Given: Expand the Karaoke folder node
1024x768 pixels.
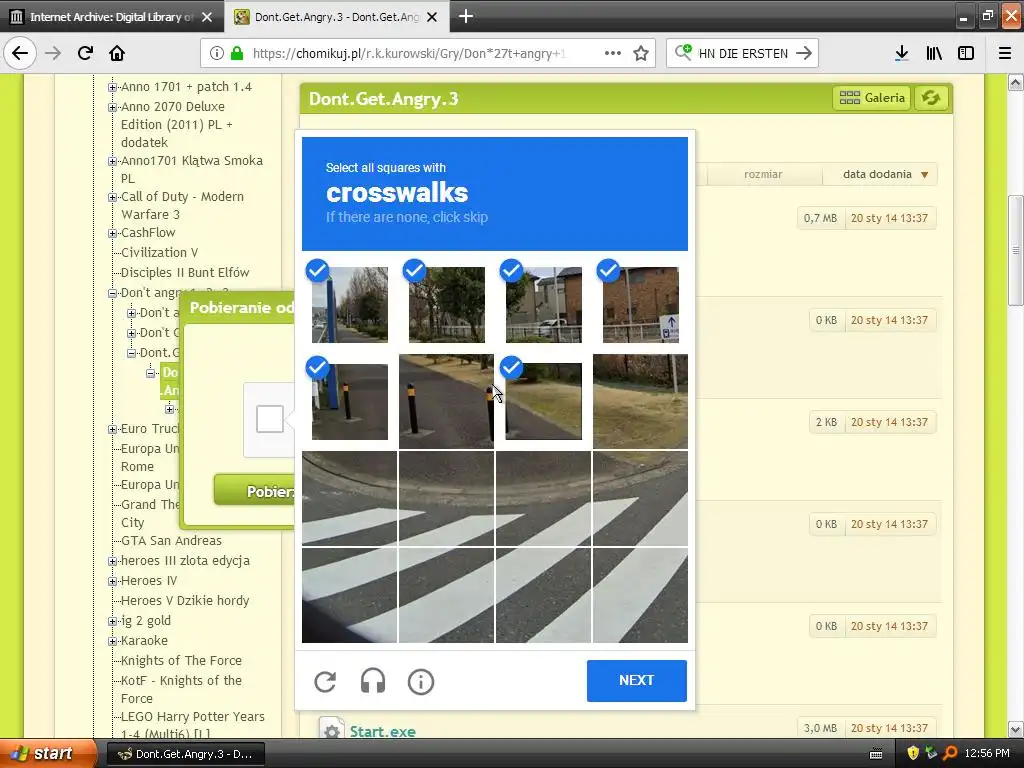Looking at the screenshot, I should click(112, 641).
